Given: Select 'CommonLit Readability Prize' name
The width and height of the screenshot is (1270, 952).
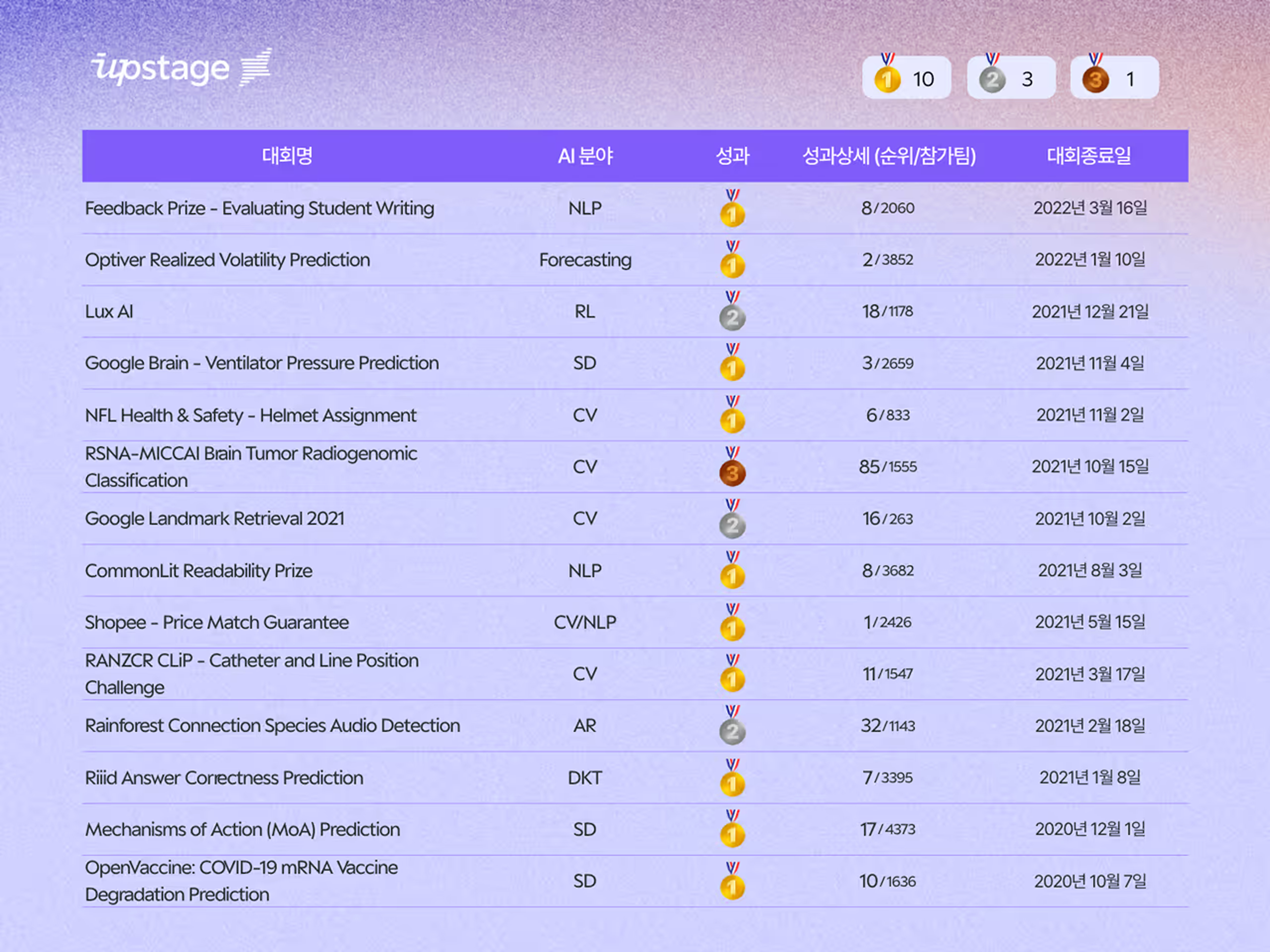Looking at the screenshot, I should point(198,570).
